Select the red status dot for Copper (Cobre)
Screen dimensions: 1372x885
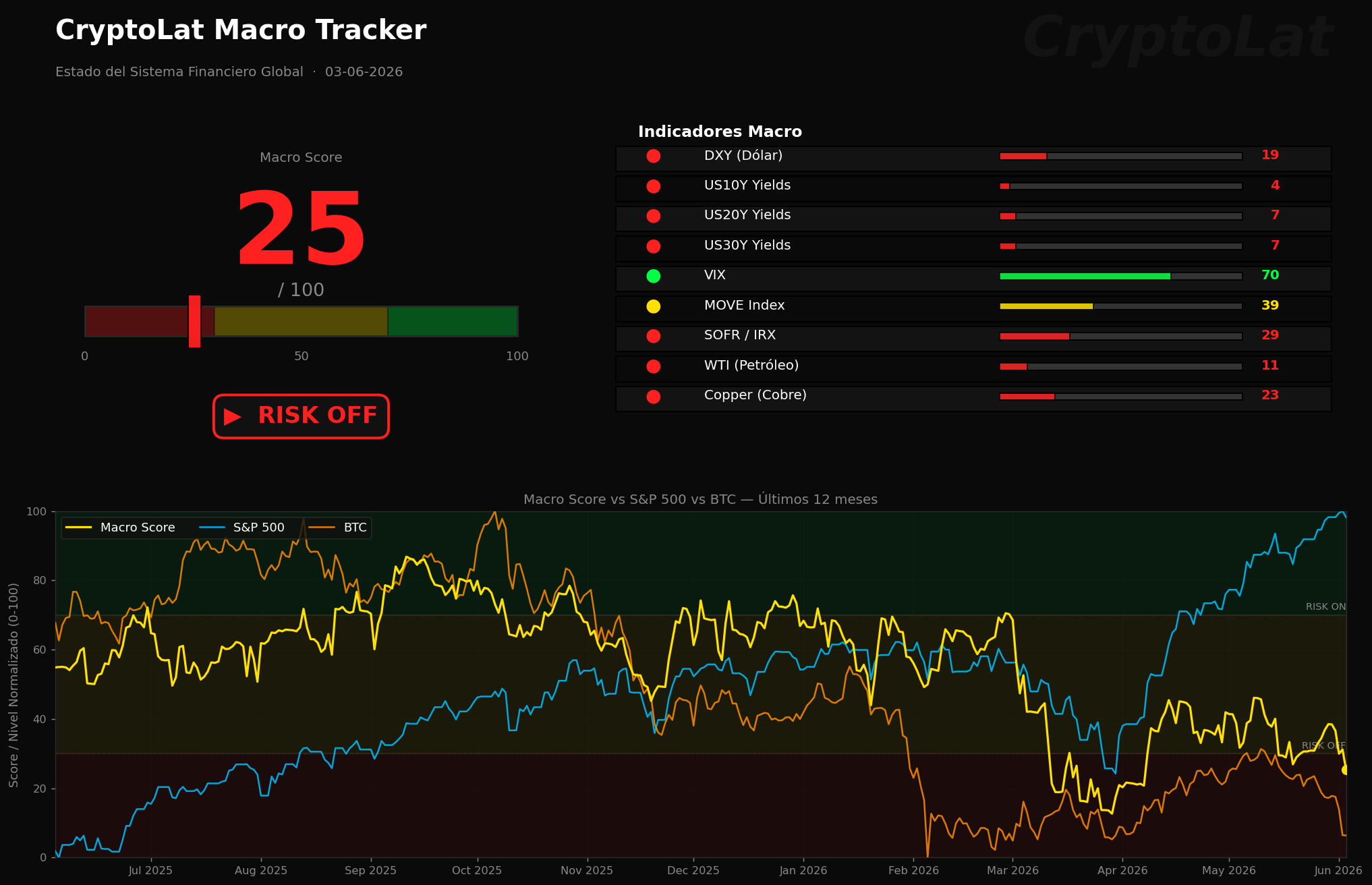653,397
